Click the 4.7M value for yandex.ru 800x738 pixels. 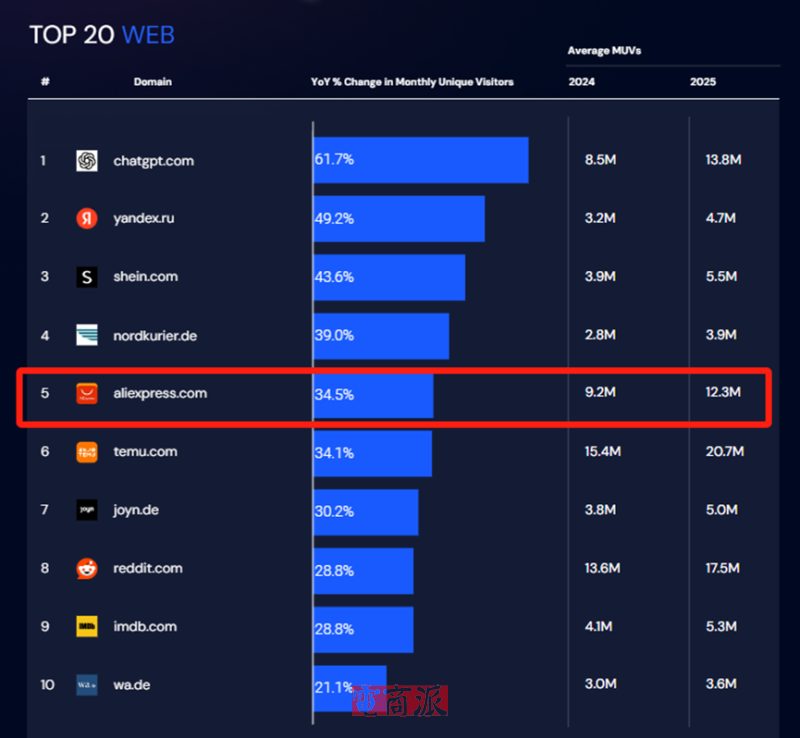(x=721, y=218)
